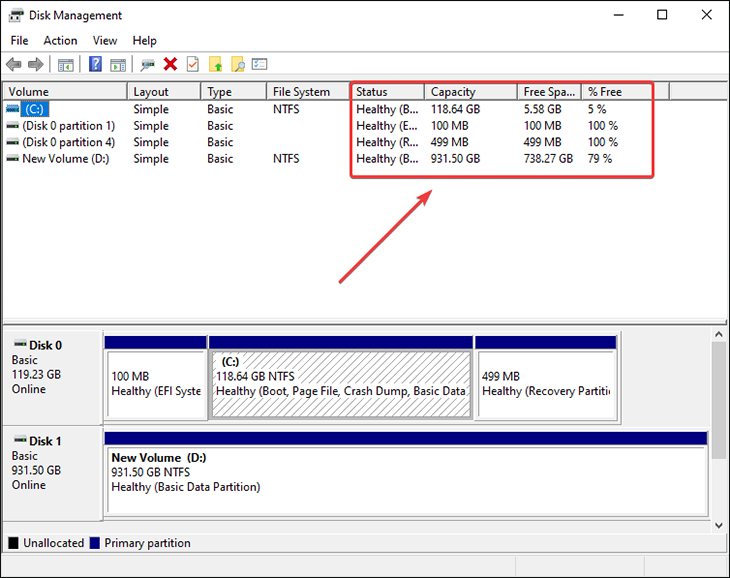
Task: Select the (C:) volume in list
Action: click(x=36, y=109)
